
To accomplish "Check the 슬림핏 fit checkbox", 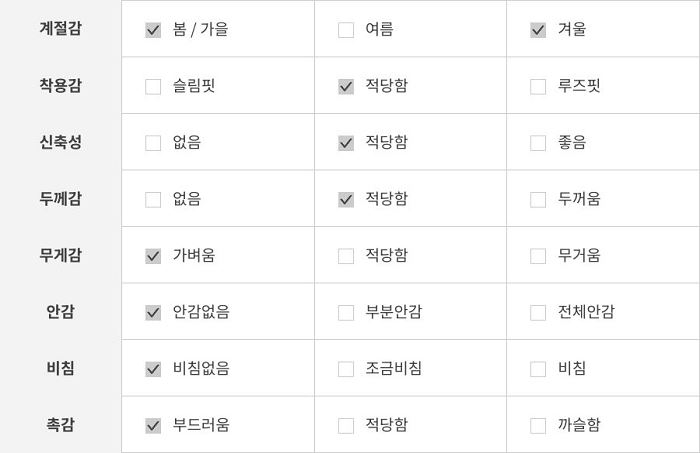I will click(153, 87).
